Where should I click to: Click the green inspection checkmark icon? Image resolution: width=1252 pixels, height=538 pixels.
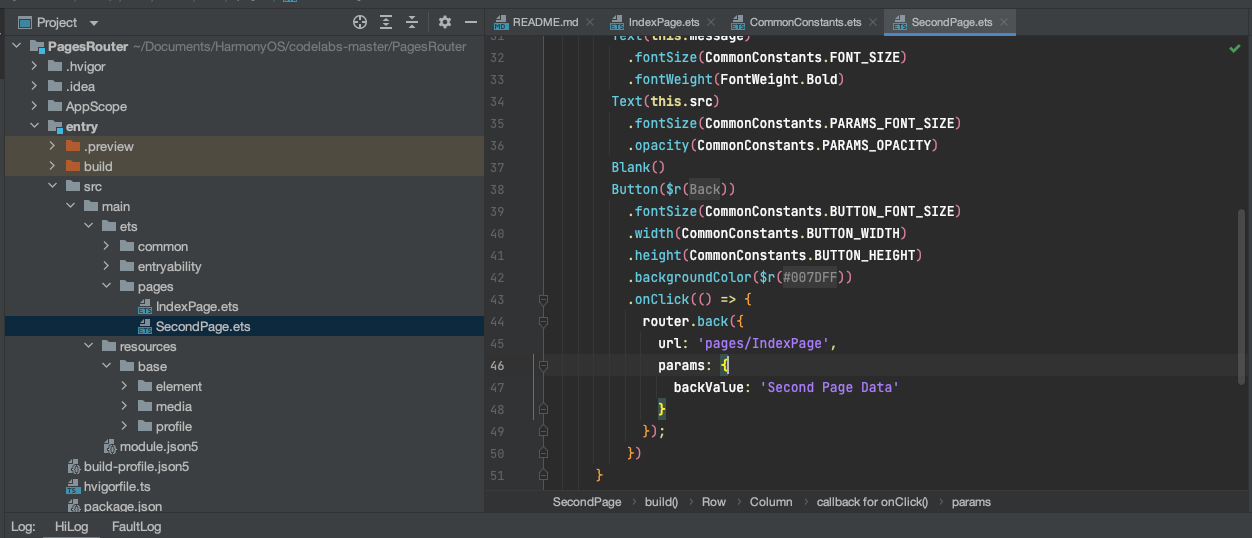1235,48
